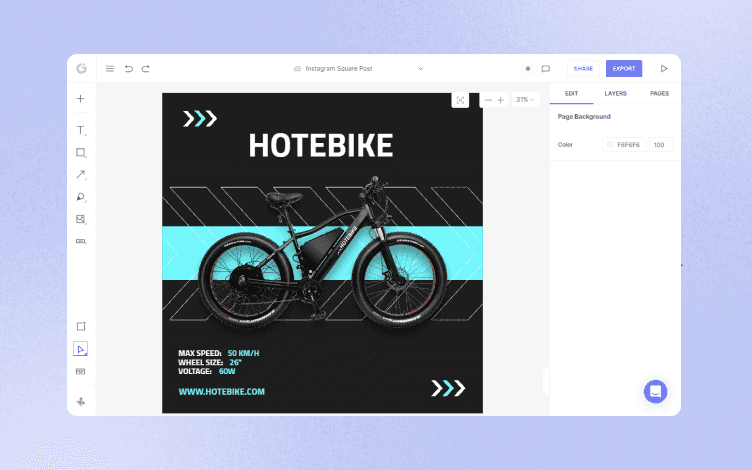Click the plugins icon at sidebar bottom
This screenshot has height=470, width=752.
pyautogui.click(x=81, y=401)
